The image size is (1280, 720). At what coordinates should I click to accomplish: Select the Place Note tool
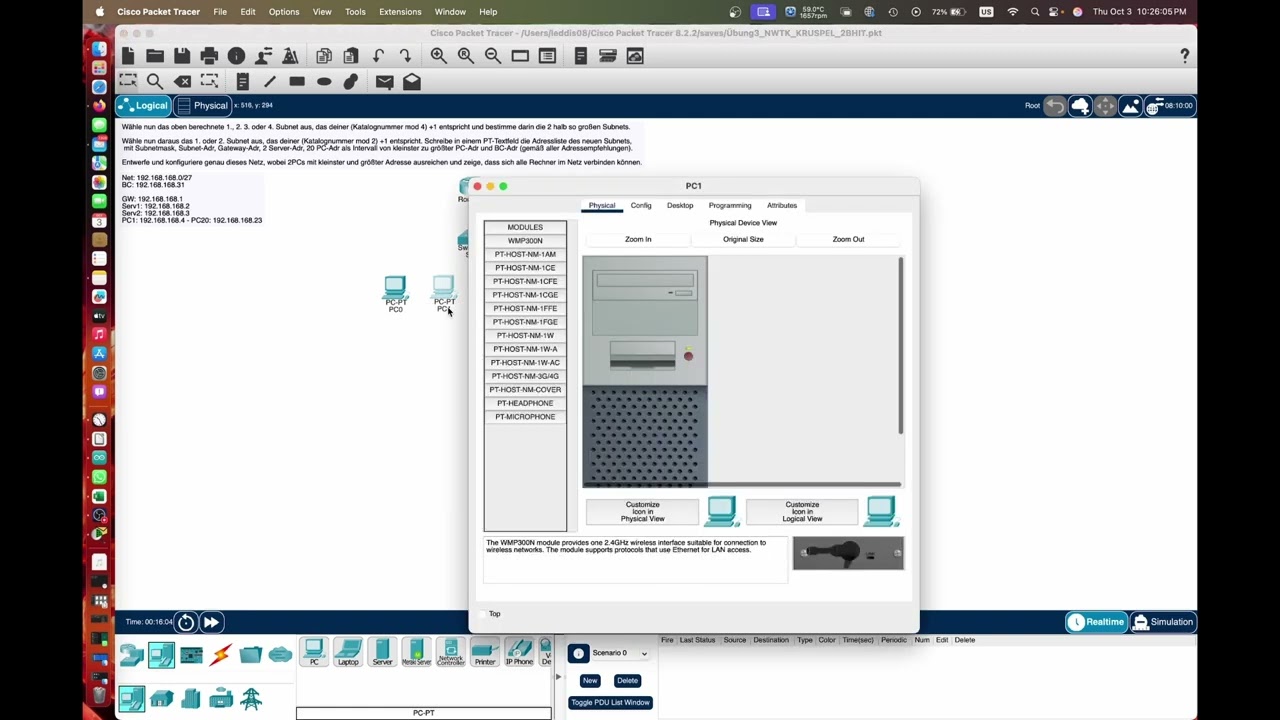click(243, 81)
